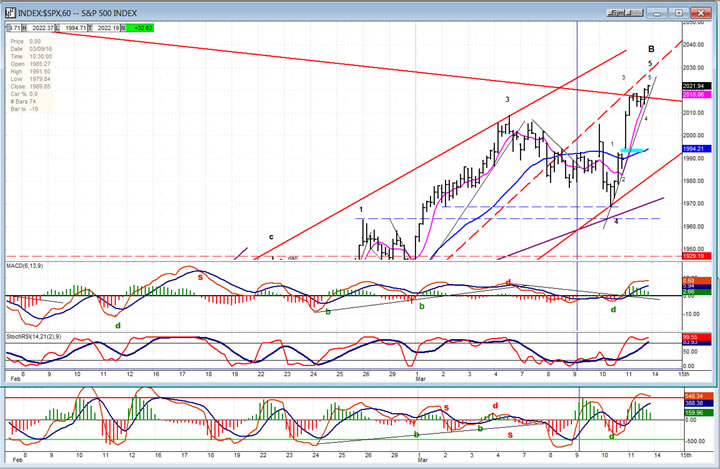Click the High 1991.50 row in data box
The height and width of the screenshot is (469, 720).
pos(31,72)
